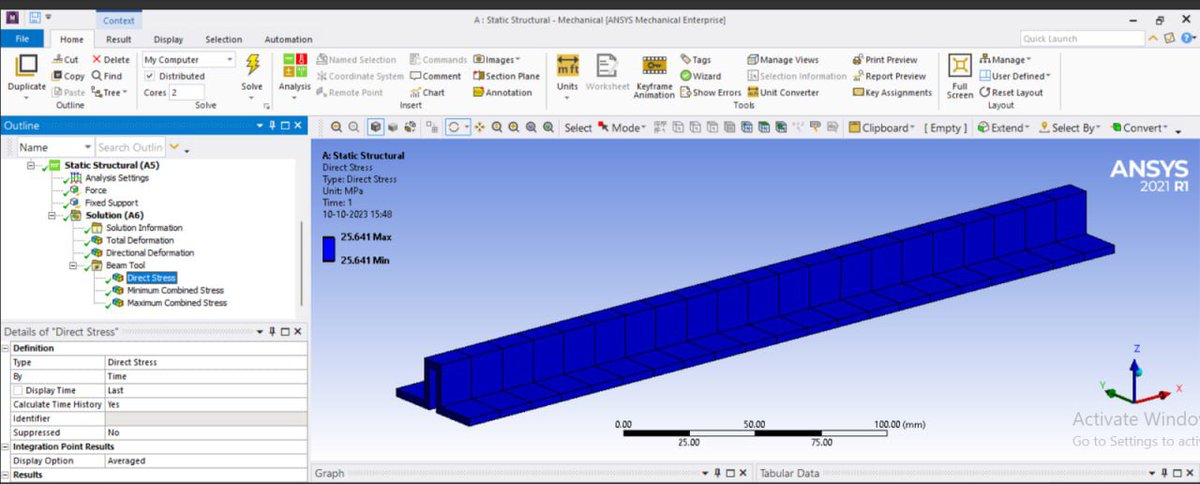
Task: Collapse the Integration Point Results section
Action: point(6,446)
